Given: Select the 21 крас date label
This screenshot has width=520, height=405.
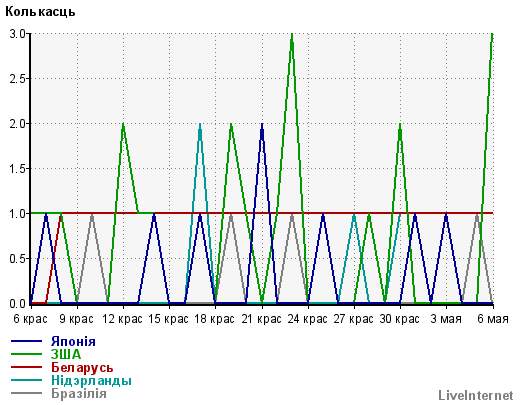Looking at the screenshot, I should point(261,319).
